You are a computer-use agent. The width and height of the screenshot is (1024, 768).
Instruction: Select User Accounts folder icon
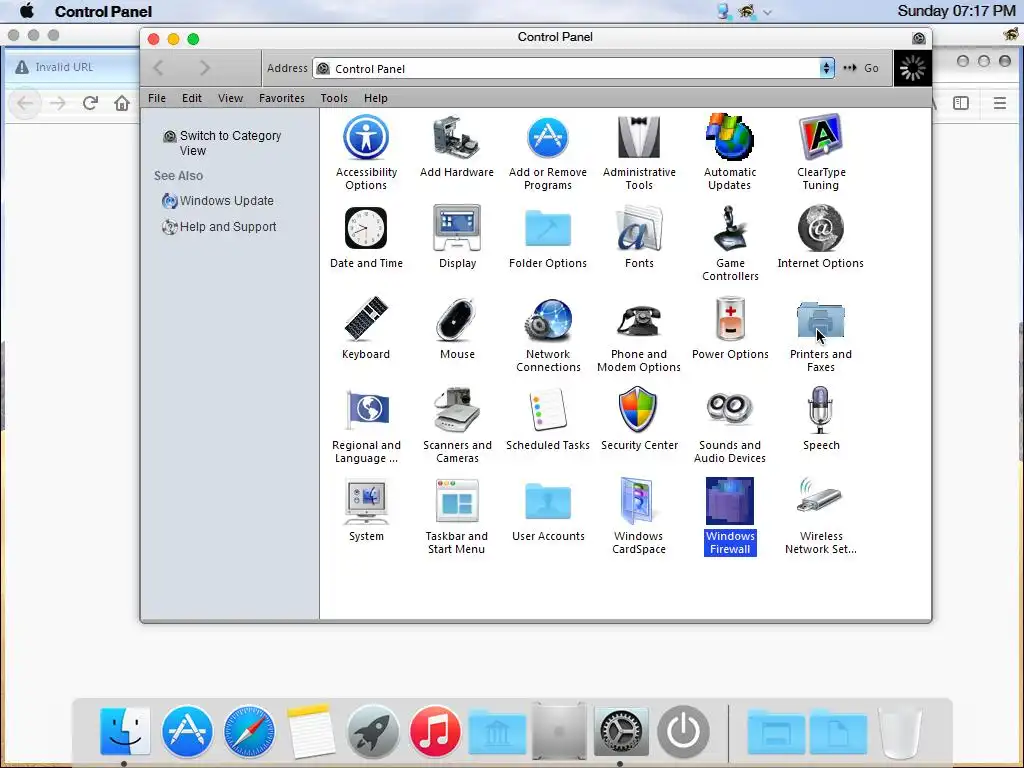[x=547, y=502]
